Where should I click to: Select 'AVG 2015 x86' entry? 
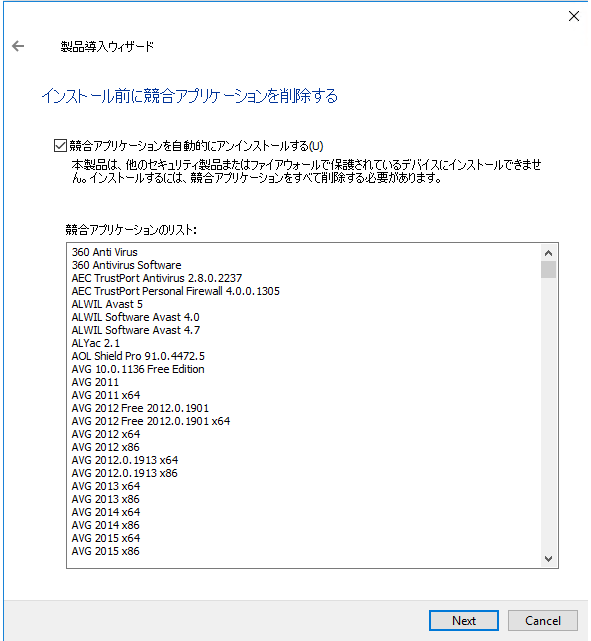pyautogui.click(x=105, y=551)
